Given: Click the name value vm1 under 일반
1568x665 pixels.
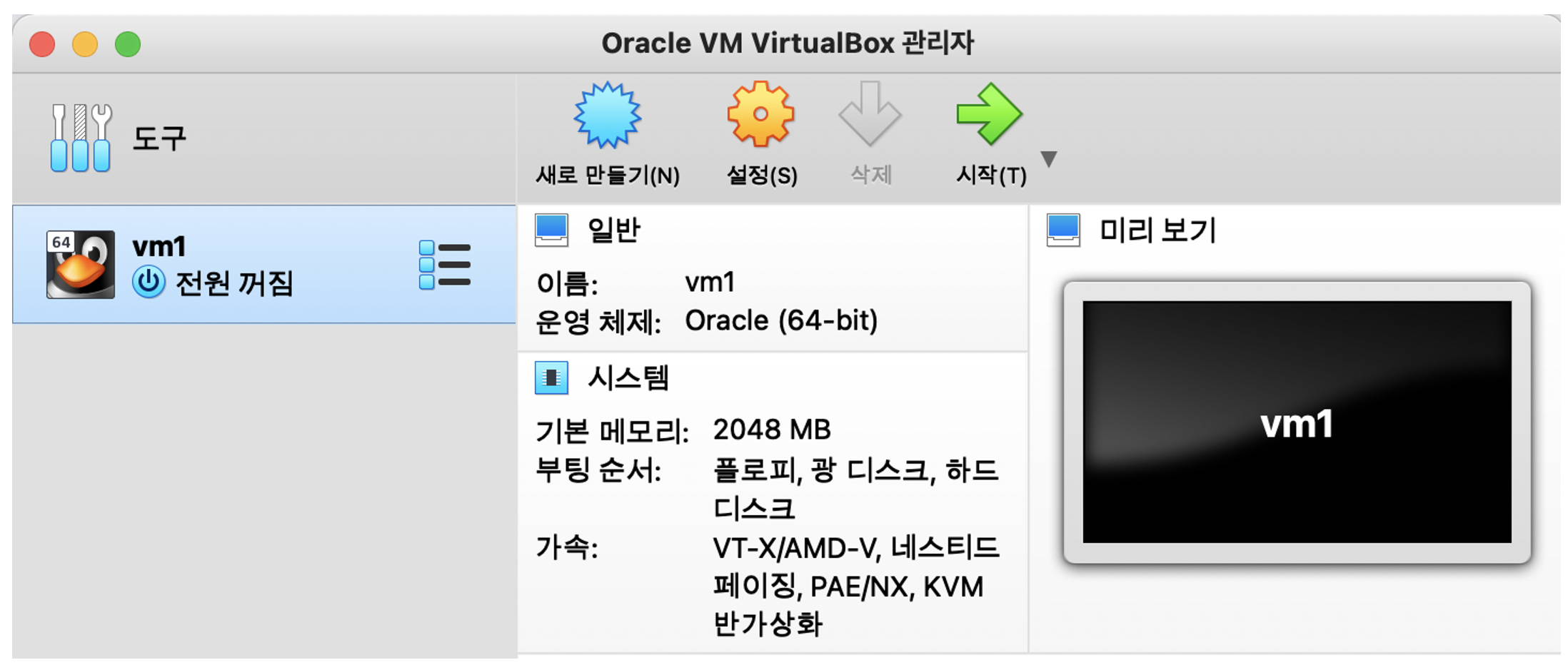Looking at the screenshot, I should coord(710,283).
